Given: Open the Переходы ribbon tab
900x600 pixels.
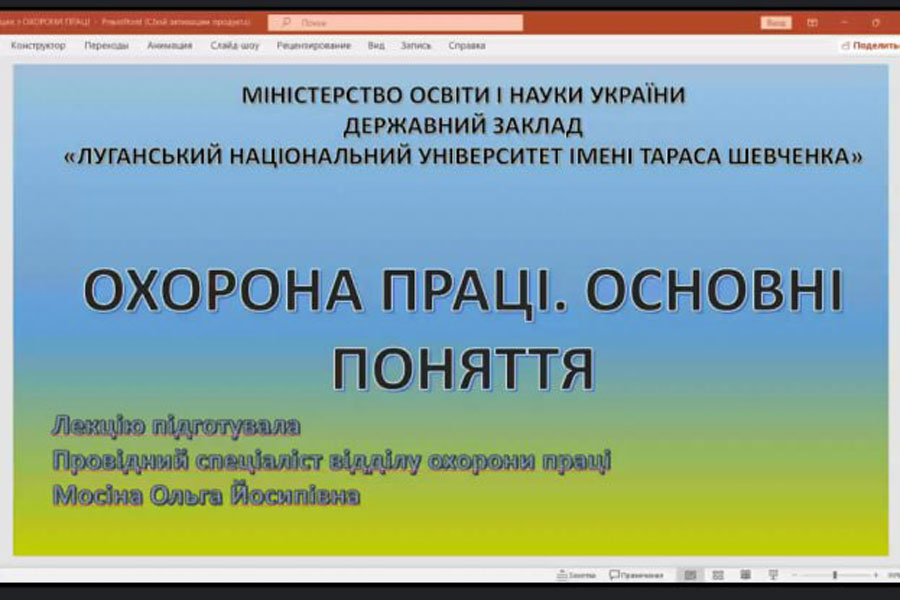Looking at the screenshot, I should tap(106, 45).
